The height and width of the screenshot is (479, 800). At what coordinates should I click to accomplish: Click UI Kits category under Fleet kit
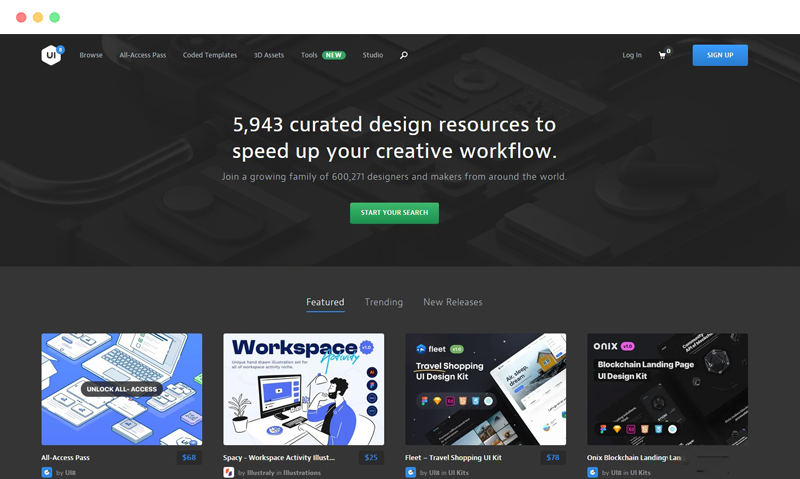pos(458,473)
